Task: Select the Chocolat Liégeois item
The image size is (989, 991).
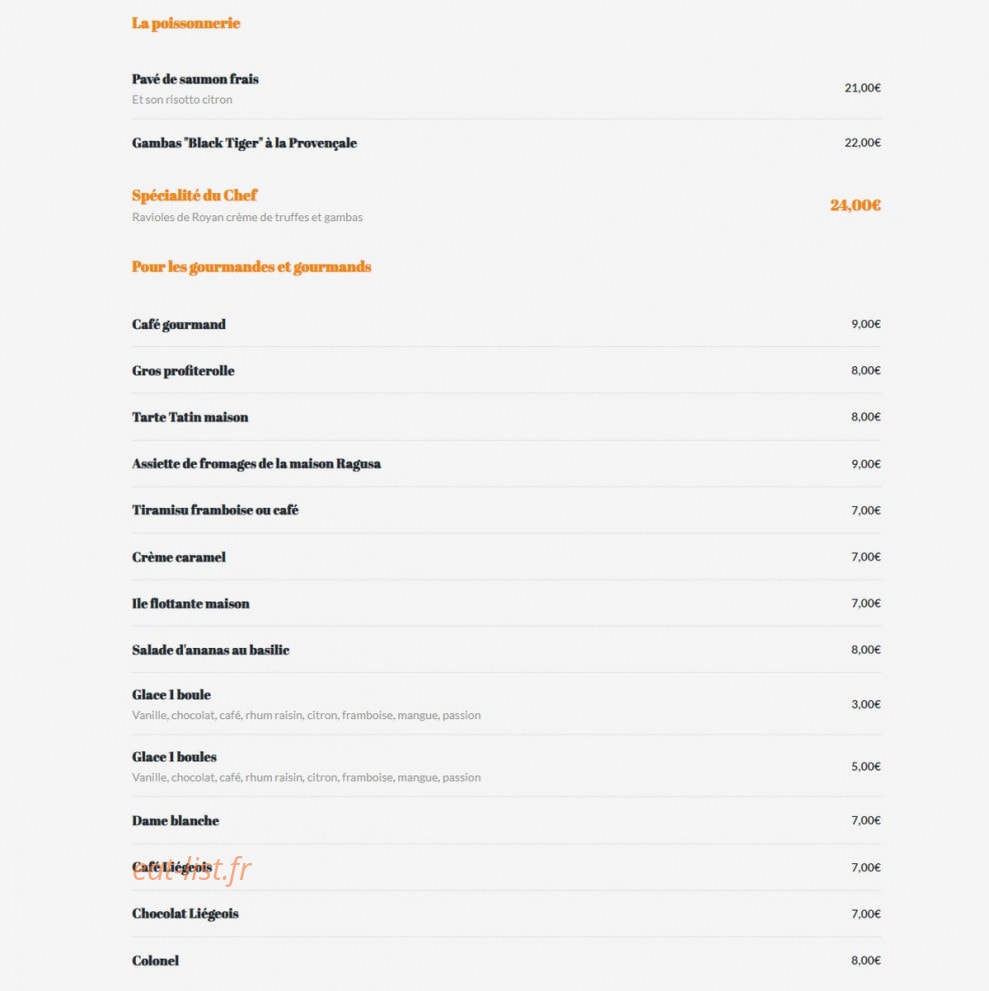Action: (x=185, y=914)
